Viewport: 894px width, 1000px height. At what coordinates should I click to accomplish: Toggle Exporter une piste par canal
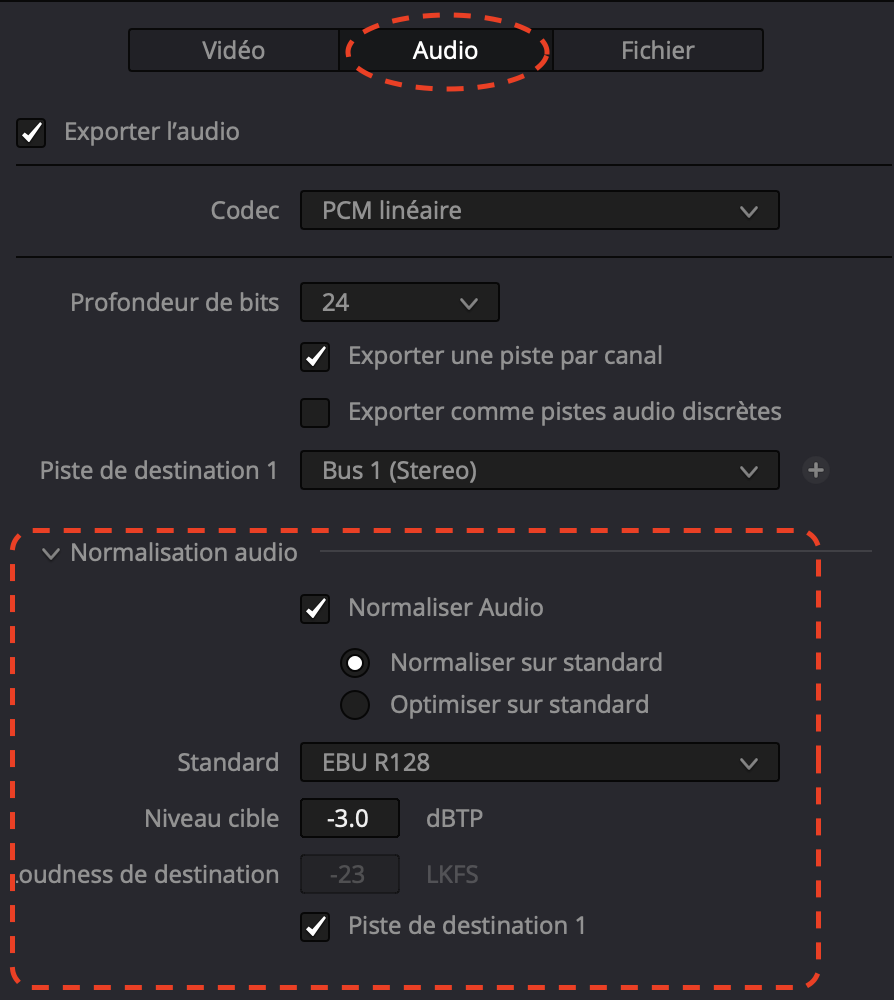click(316, 356)
